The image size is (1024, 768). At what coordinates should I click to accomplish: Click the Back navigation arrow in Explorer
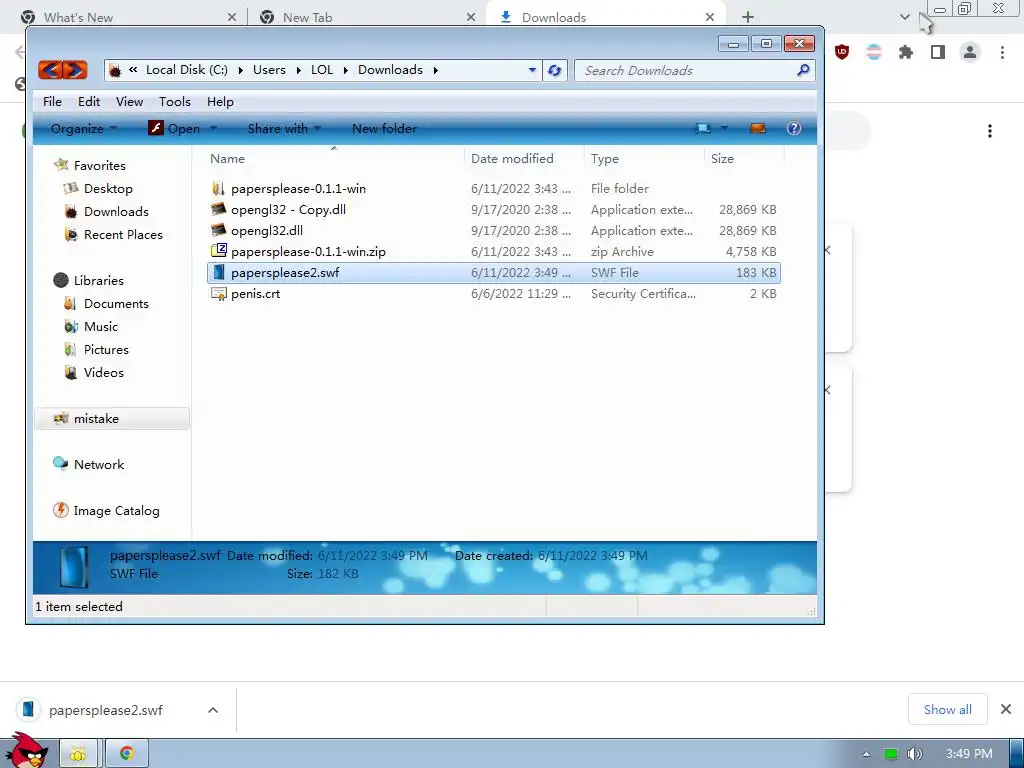point(50,69)
